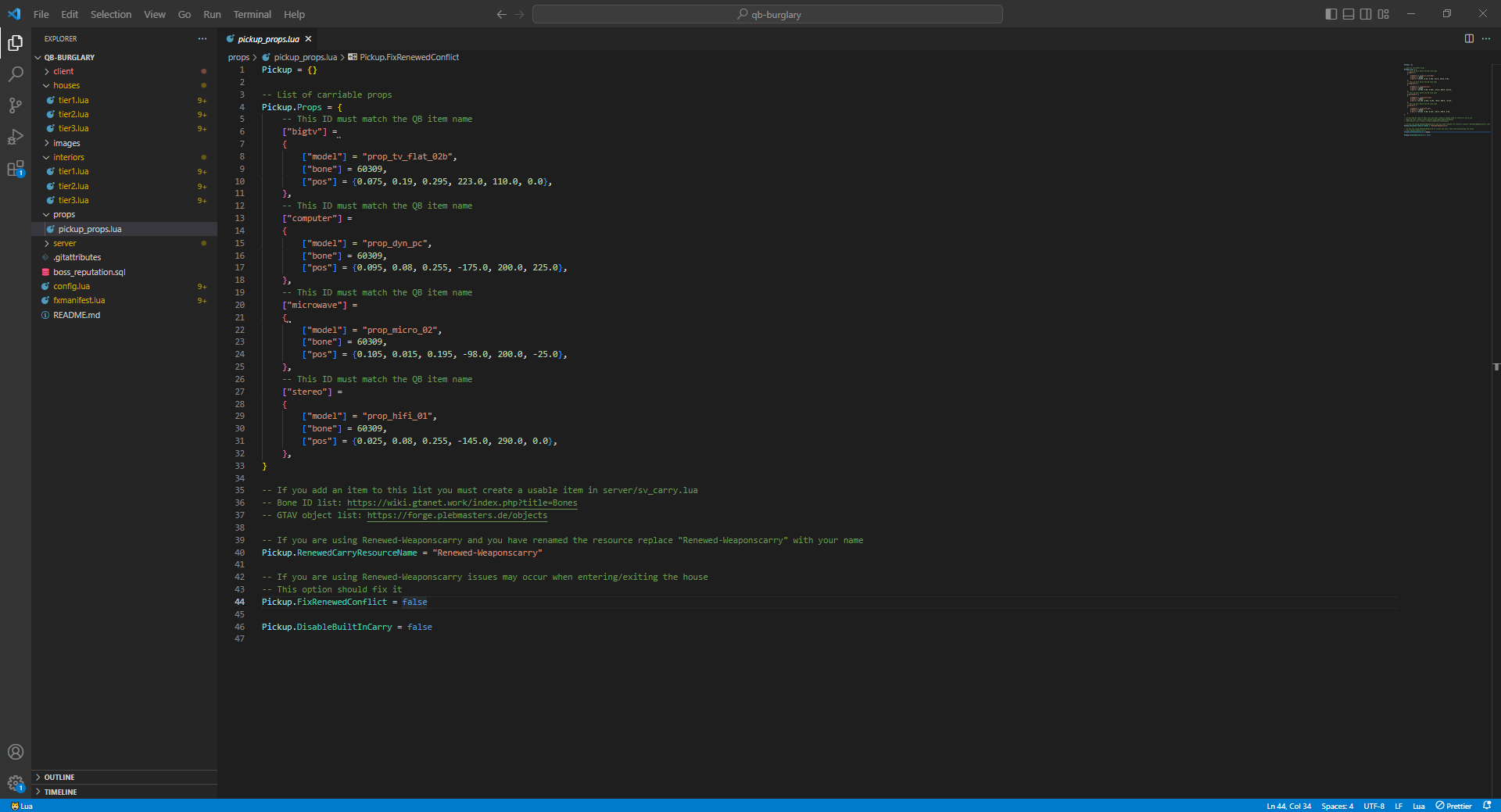Viewport: 1501px width, 812px height.
Task: Open editor More Actions menu
Action: click(x=1486, y=38)
